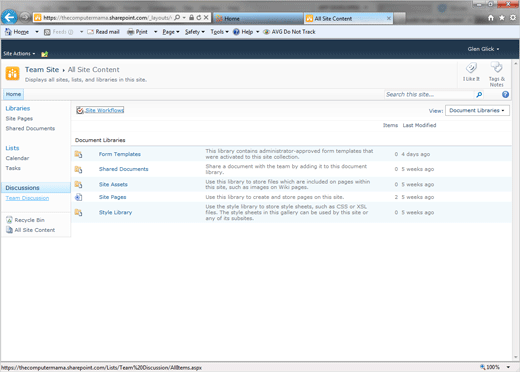Stop loading with the X beside refresh
Screen dimensions: 520x372
tap(206, 17)
